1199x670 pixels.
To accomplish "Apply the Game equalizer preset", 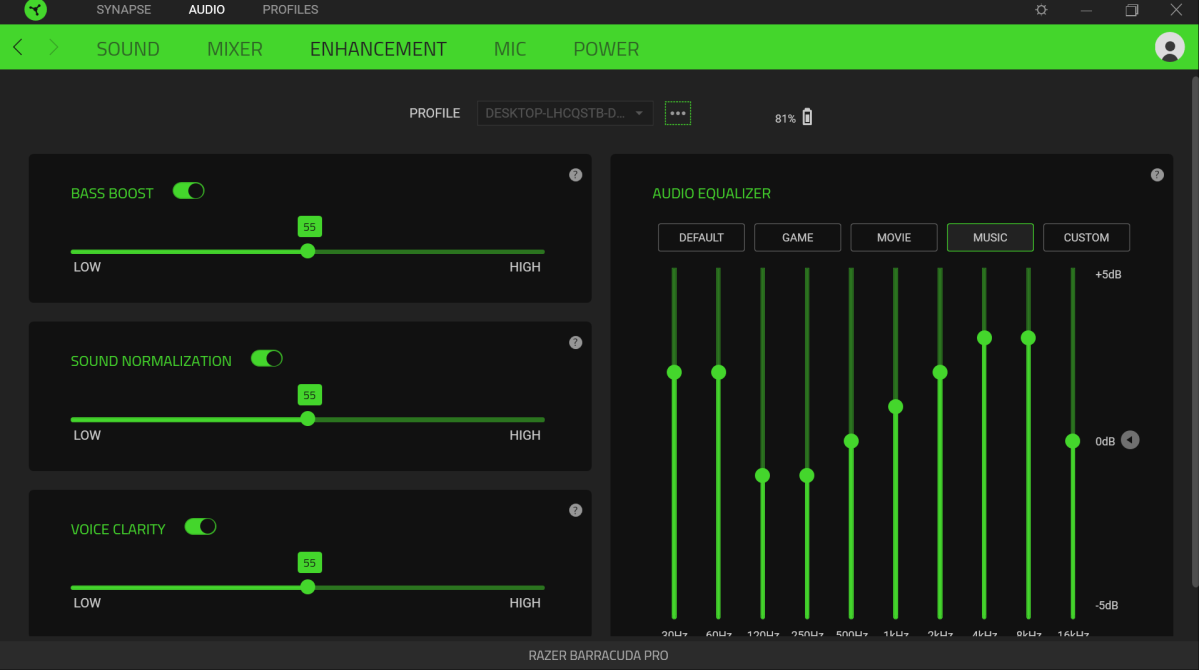I will (x=798, y=237).
